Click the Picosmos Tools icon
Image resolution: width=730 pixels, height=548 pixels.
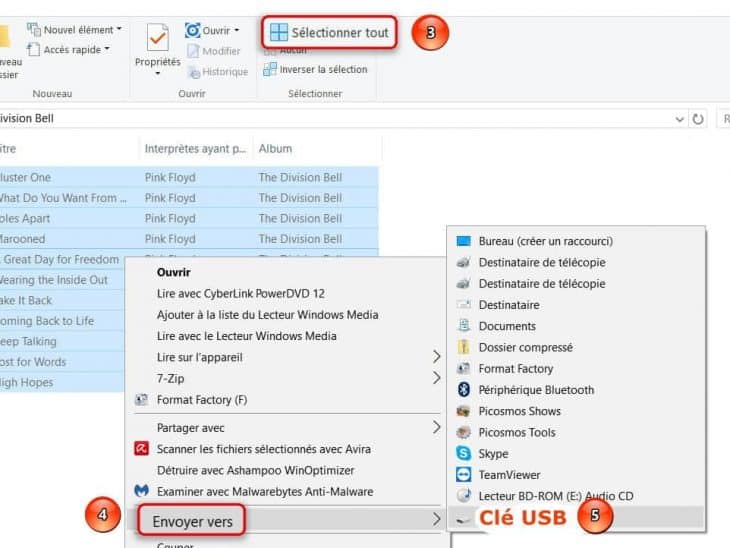pyautogui.click(x=464, y=432)
